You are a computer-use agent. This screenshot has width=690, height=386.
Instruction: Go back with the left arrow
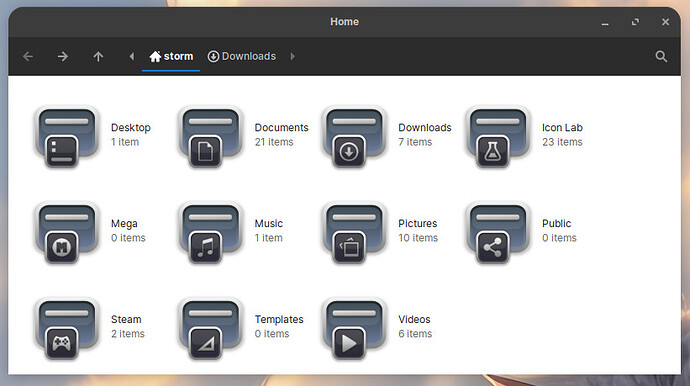(x=28, y=56)
